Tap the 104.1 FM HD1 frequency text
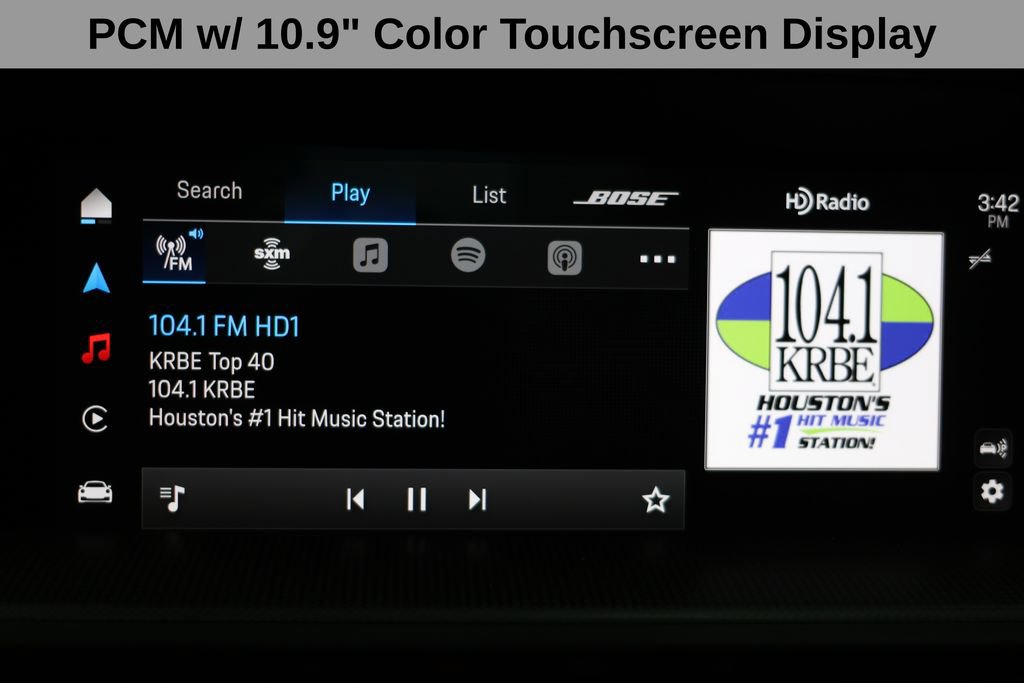The width and height of the screenshot is (1024, 683). [x=224, y=326]
